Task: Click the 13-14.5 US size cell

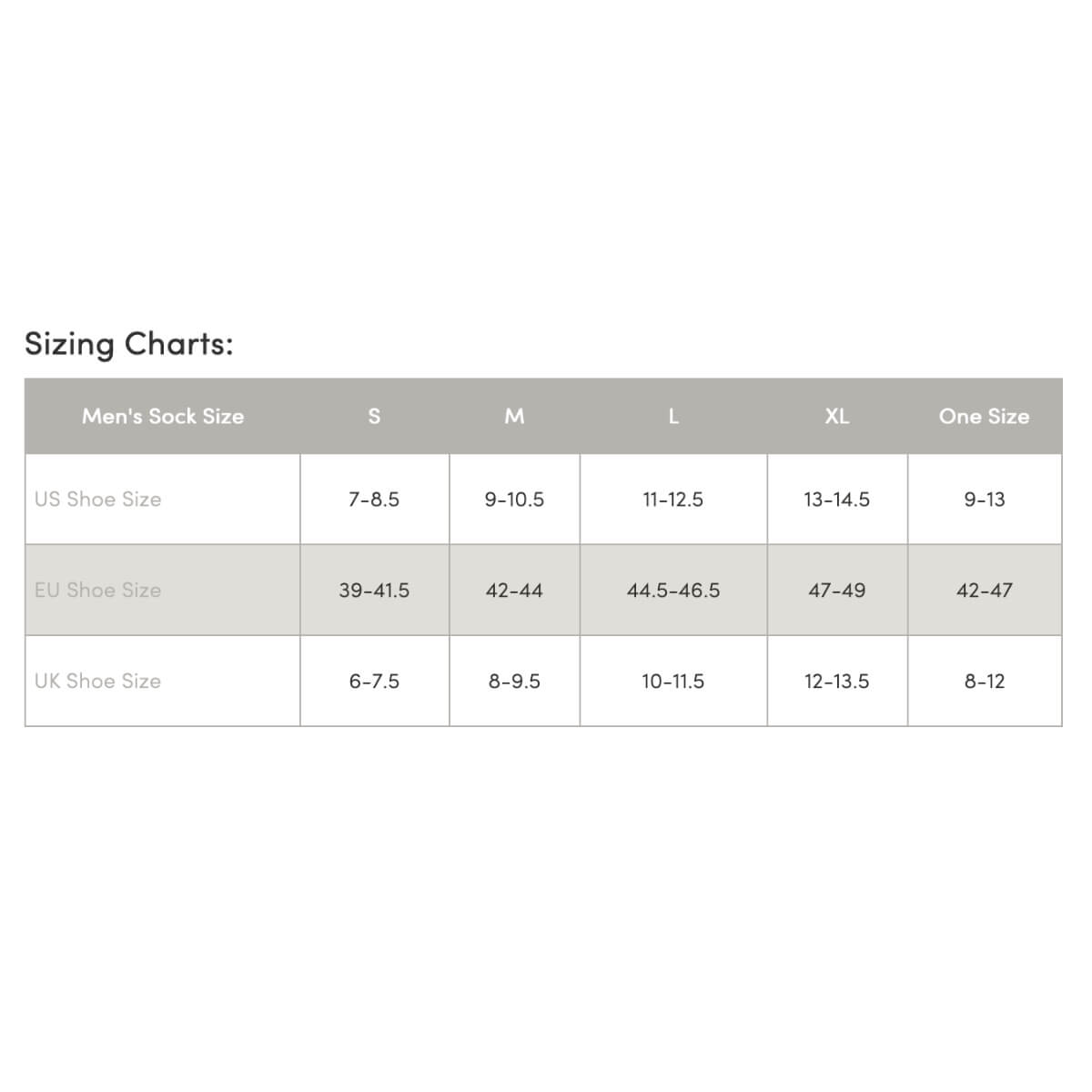Action: (x=837, y=499)
